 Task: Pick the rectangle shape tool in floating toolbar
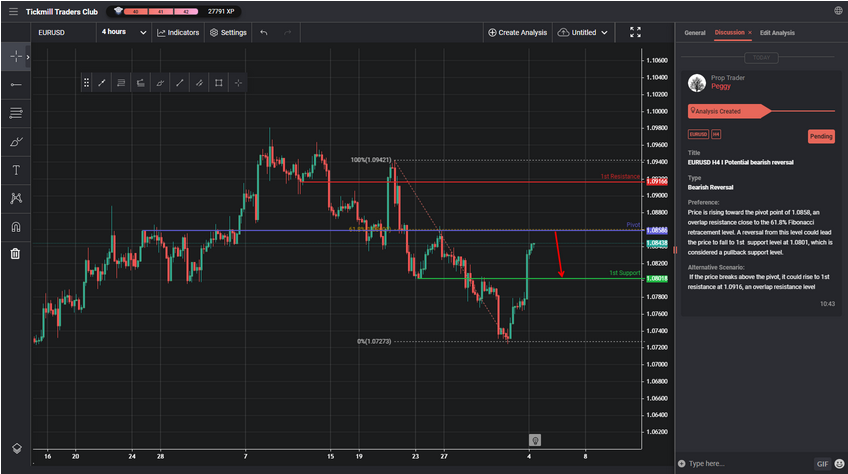pyautogui.click(x=218, y=83)
